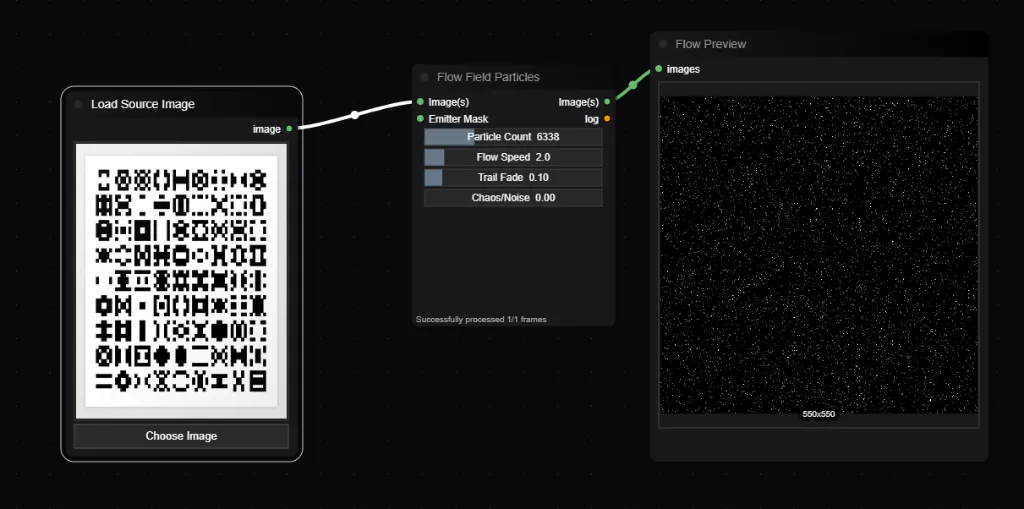Click the Image(s) input port of Flow Field Particles
1024x509 pixels.
click(420, 101)
